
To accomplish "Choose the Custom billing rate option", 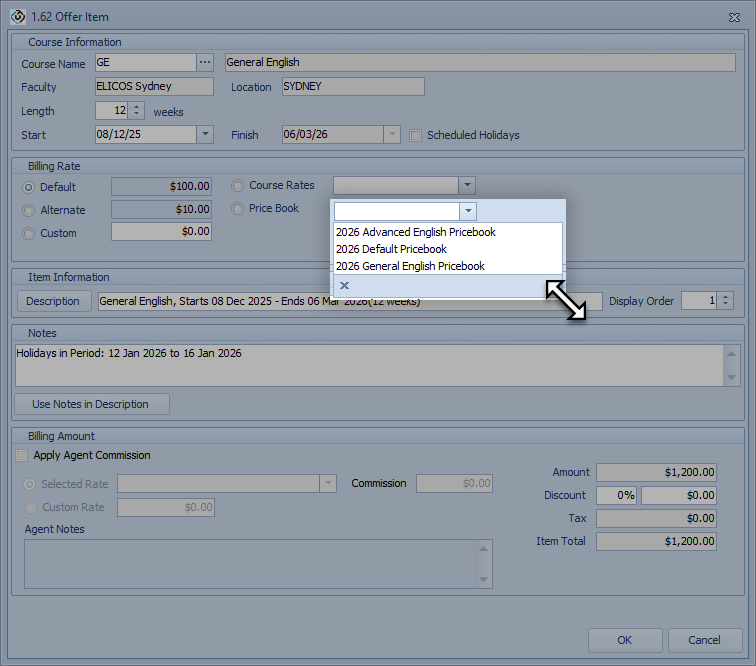I will click(28, 233).
